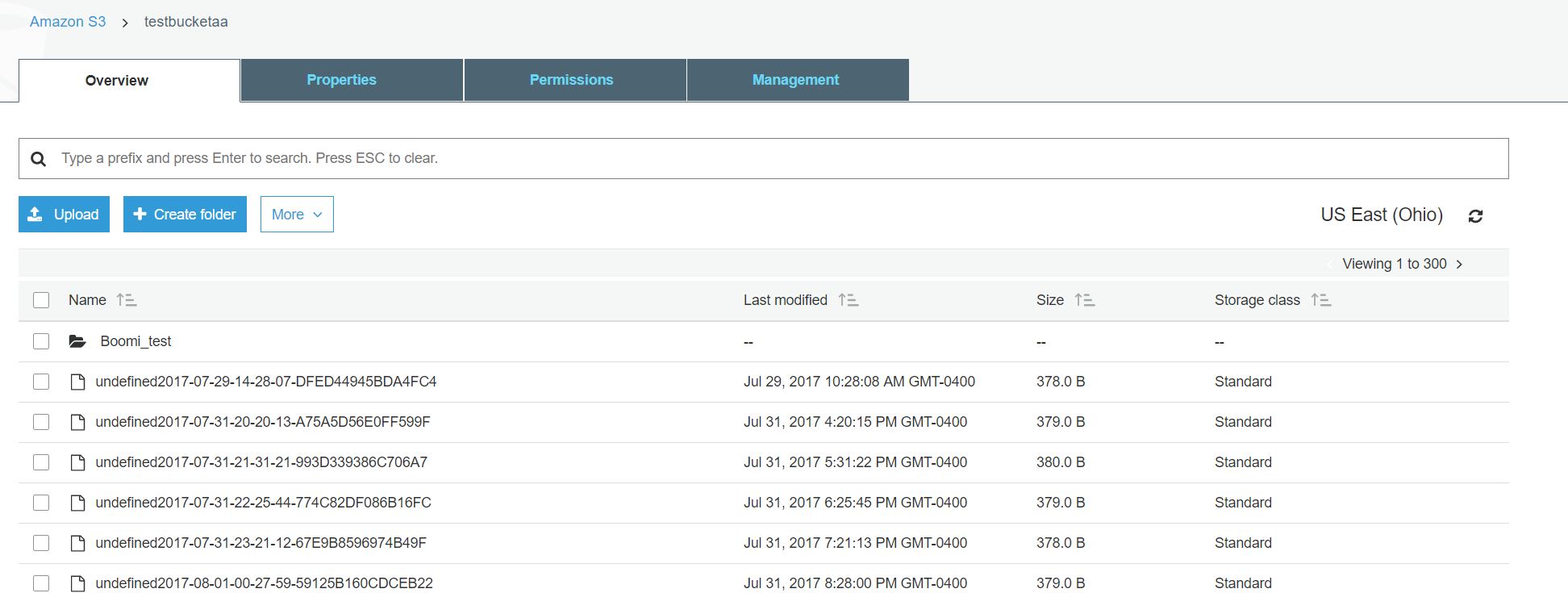Expand the More dropdown menu
This screenshot has width=1568, height=593.
click(x=297, y=215)
